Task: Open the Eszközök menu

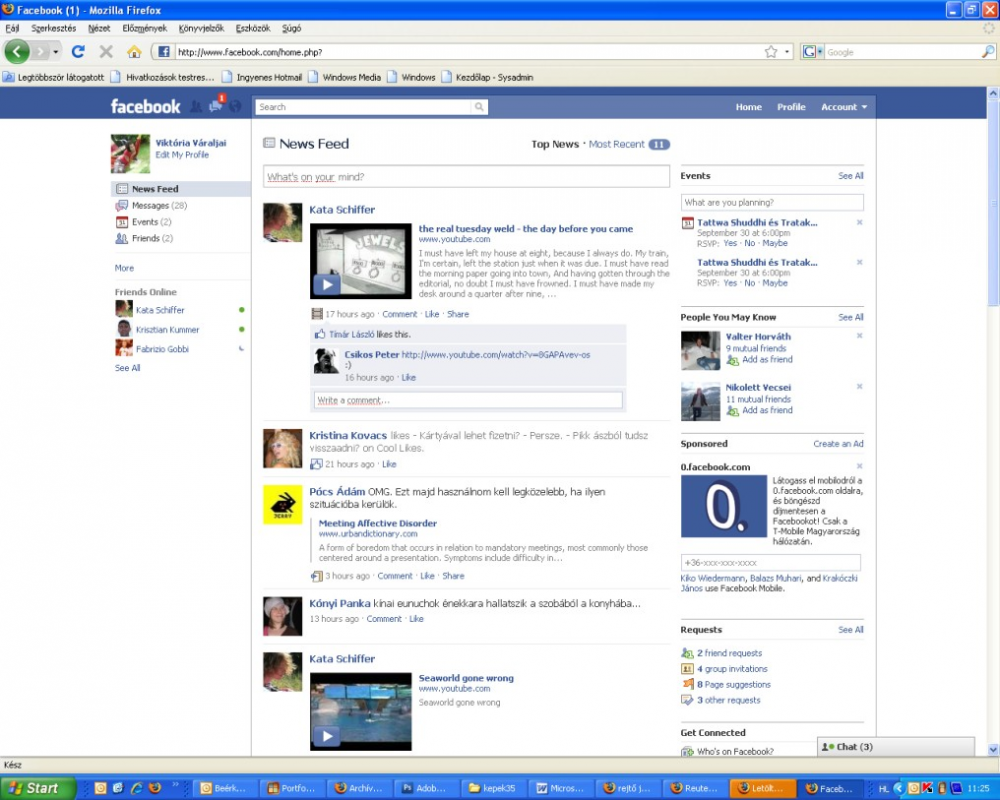Action: click(253, 28)
